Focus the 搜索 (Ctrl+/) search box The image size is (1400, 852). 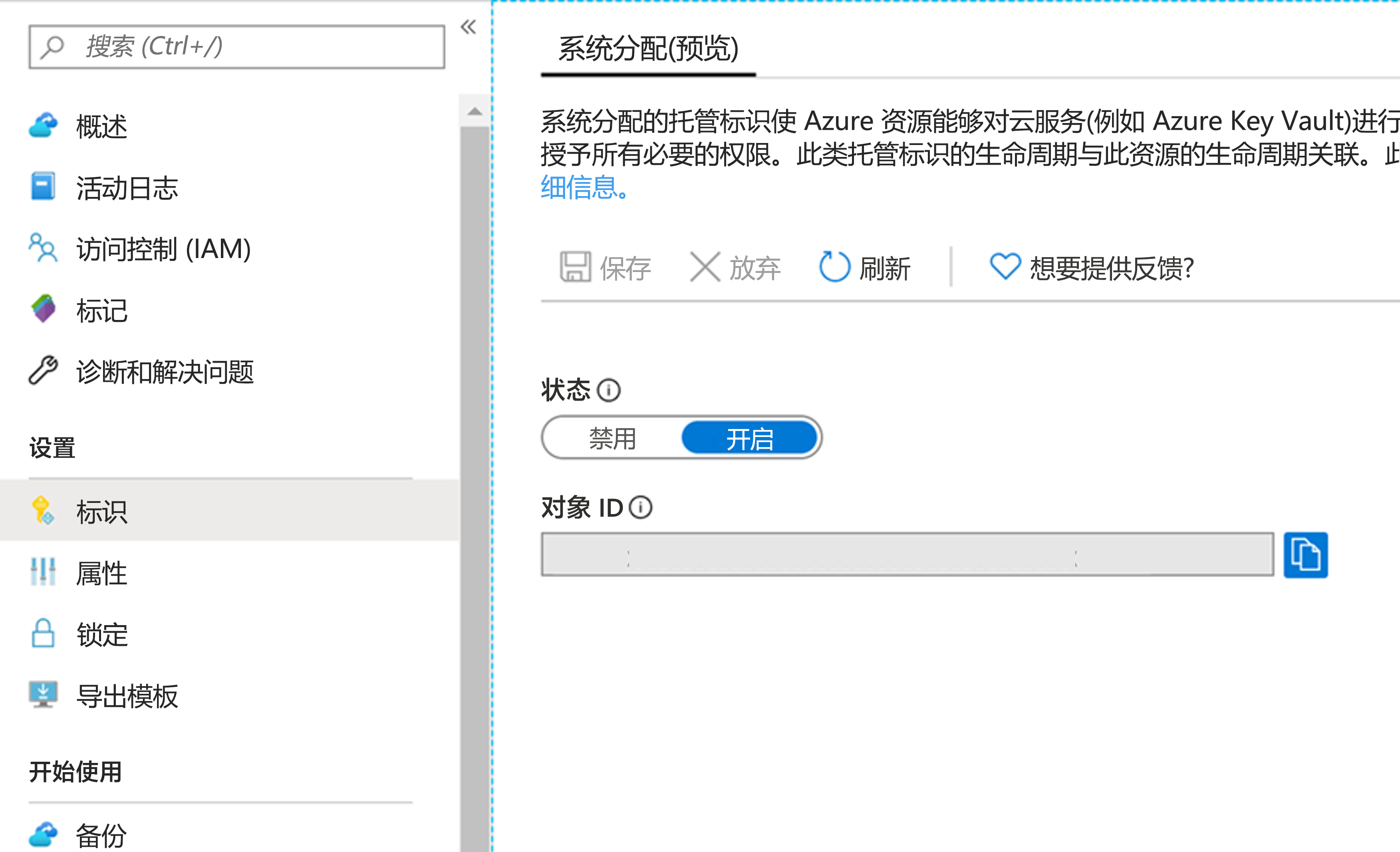click(237, 47)
